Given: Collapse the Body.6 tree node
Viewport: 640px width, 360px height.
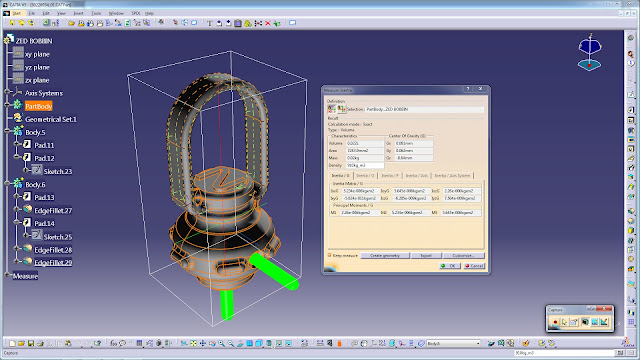Looking at the screenshot, I should (7, 184).
